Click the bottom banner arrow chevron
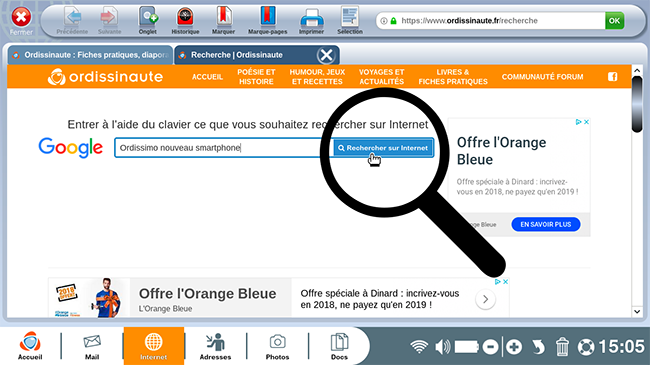The image size is (650, 365). tap(485, 299)
